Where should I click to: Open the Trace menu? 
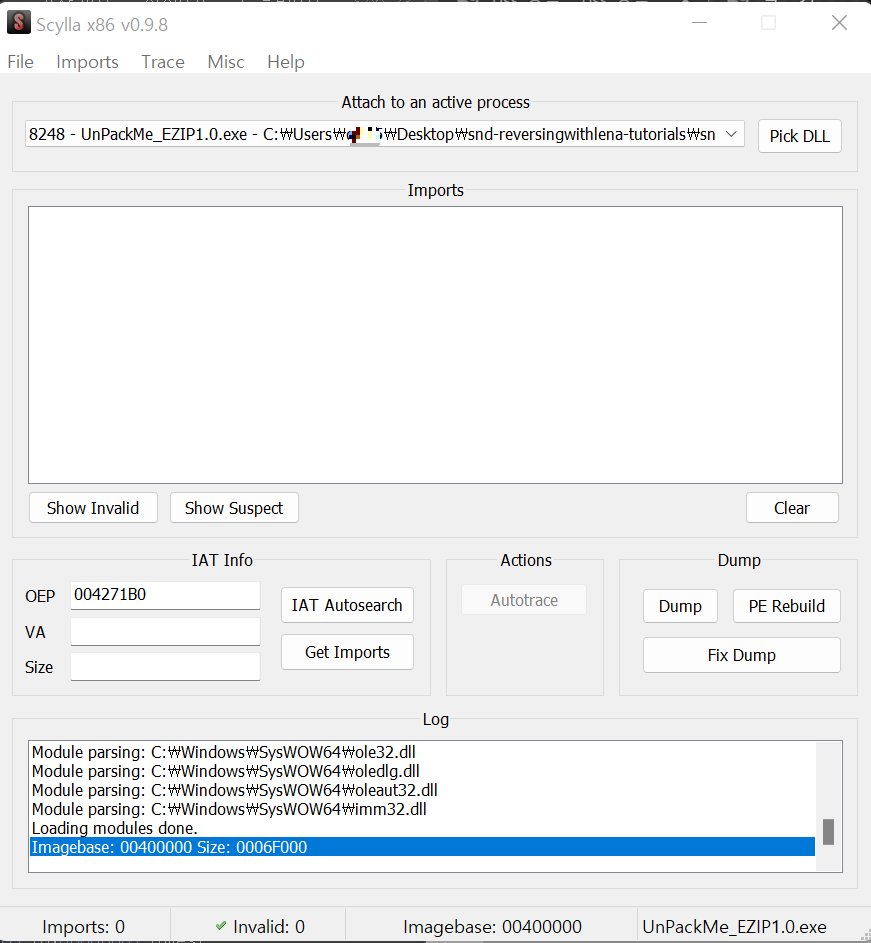[163, 62]
